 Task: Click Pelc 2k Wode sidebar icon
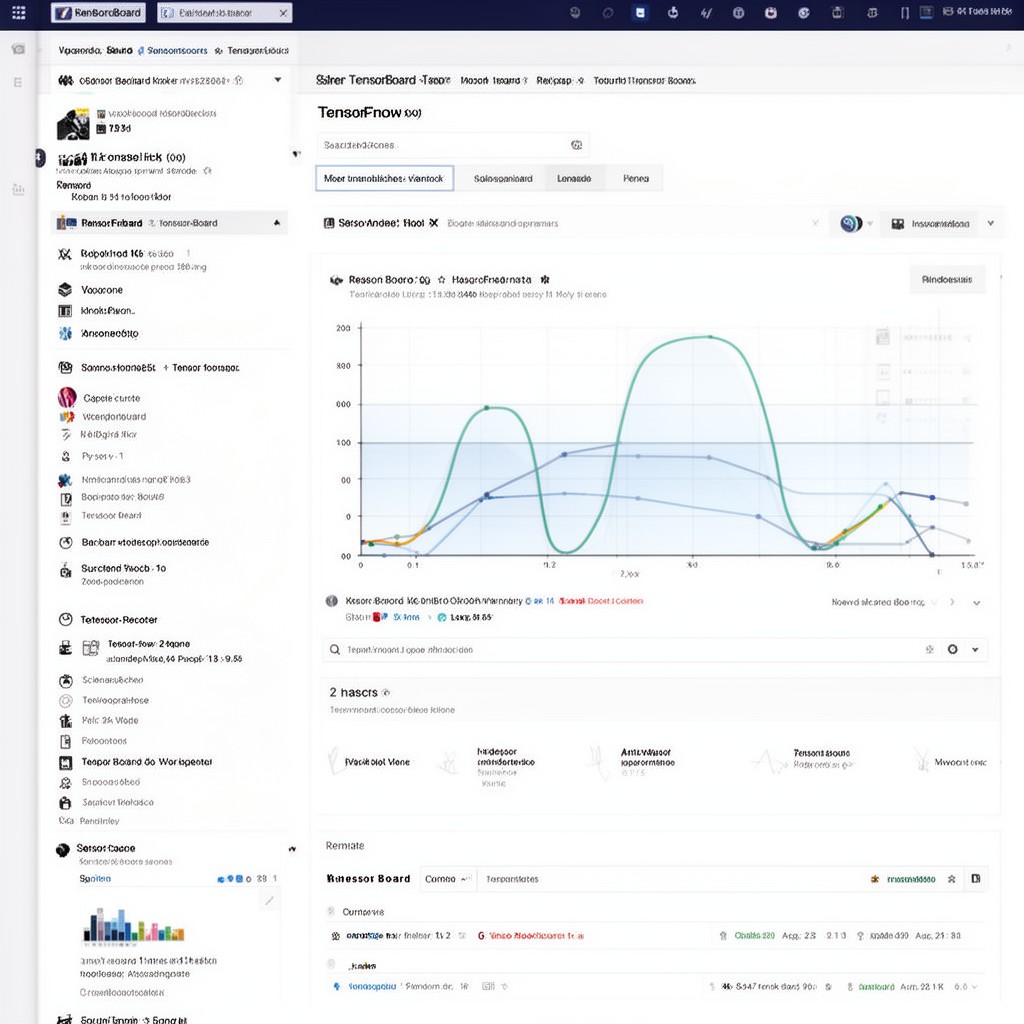(x=65, y=720)
